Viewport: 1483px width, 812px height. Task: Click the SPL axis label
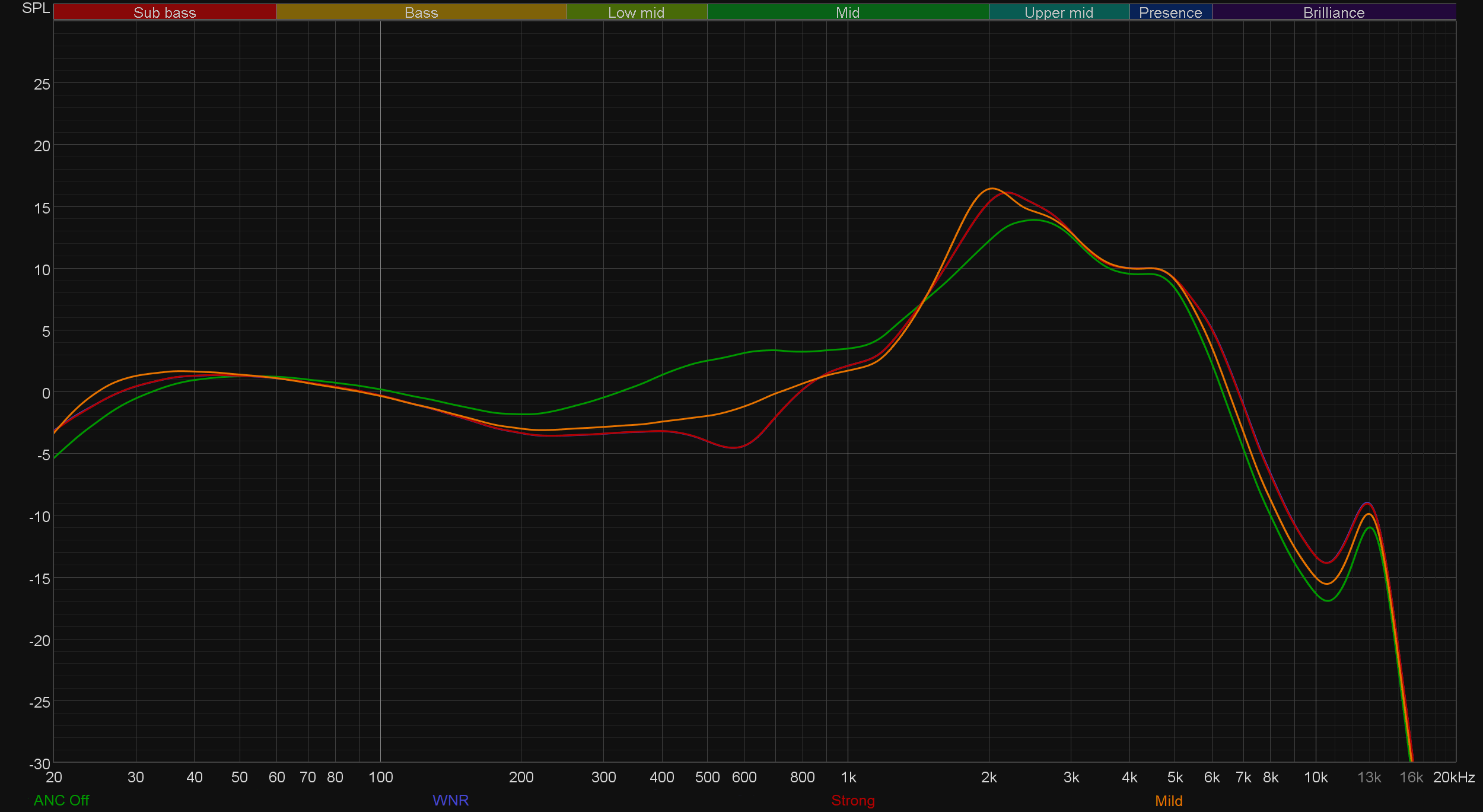pos(36,8)
